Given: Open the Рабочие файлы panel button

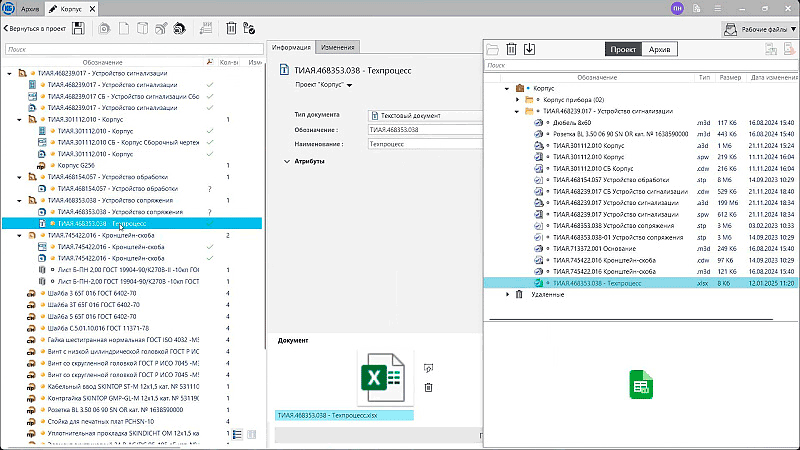Looking at the screenshot, I should [x=760, y=29].
